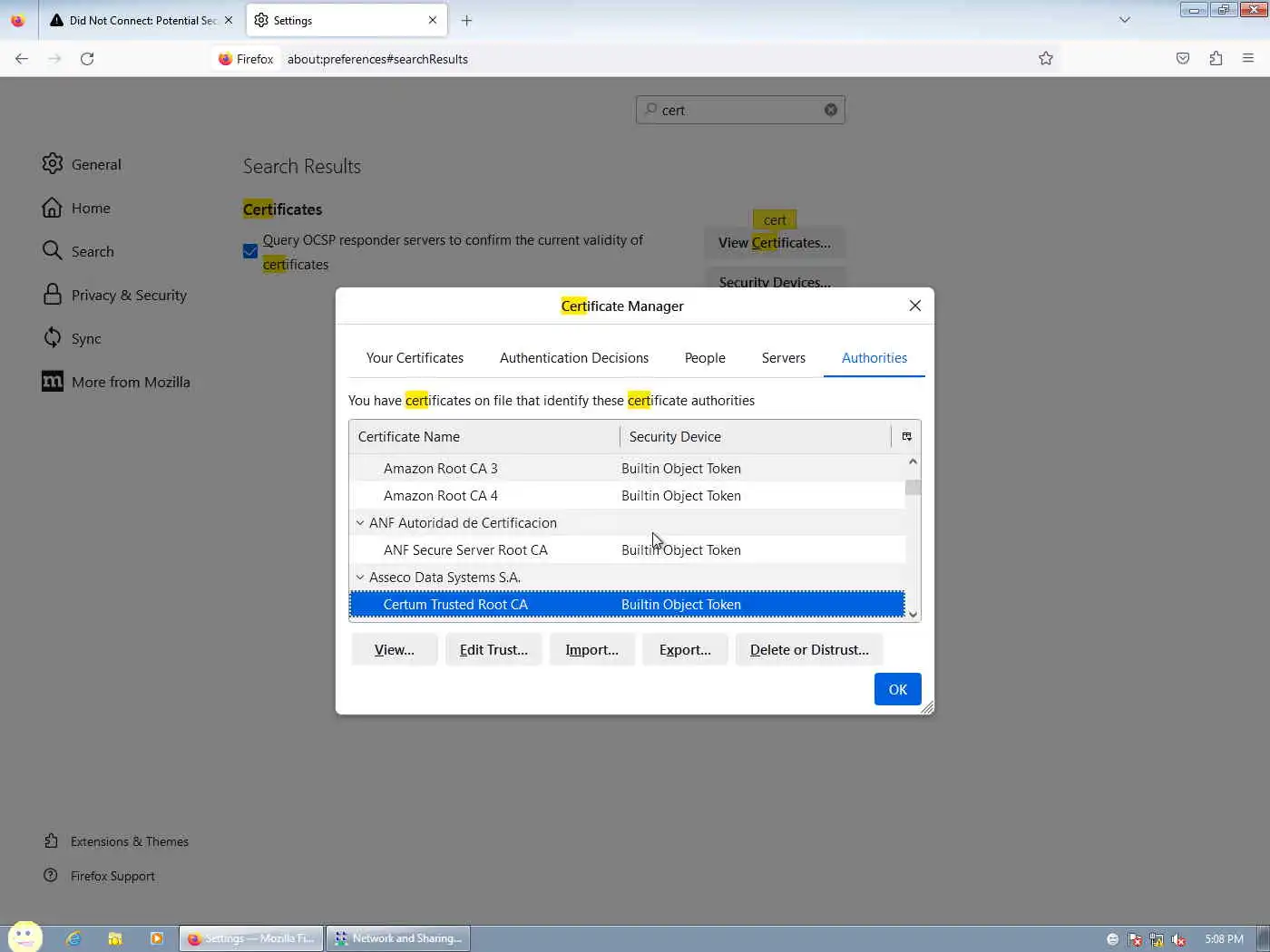Open the Search settings category

(x=78, y=251)
